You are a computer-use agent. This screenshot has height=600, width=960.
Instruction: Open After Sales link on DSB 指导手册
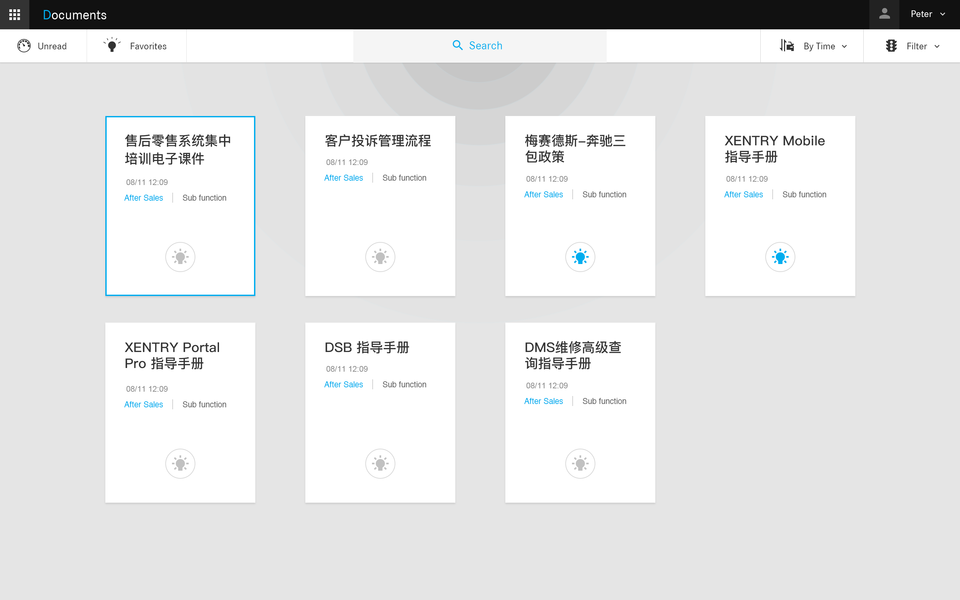pos(343,384)
